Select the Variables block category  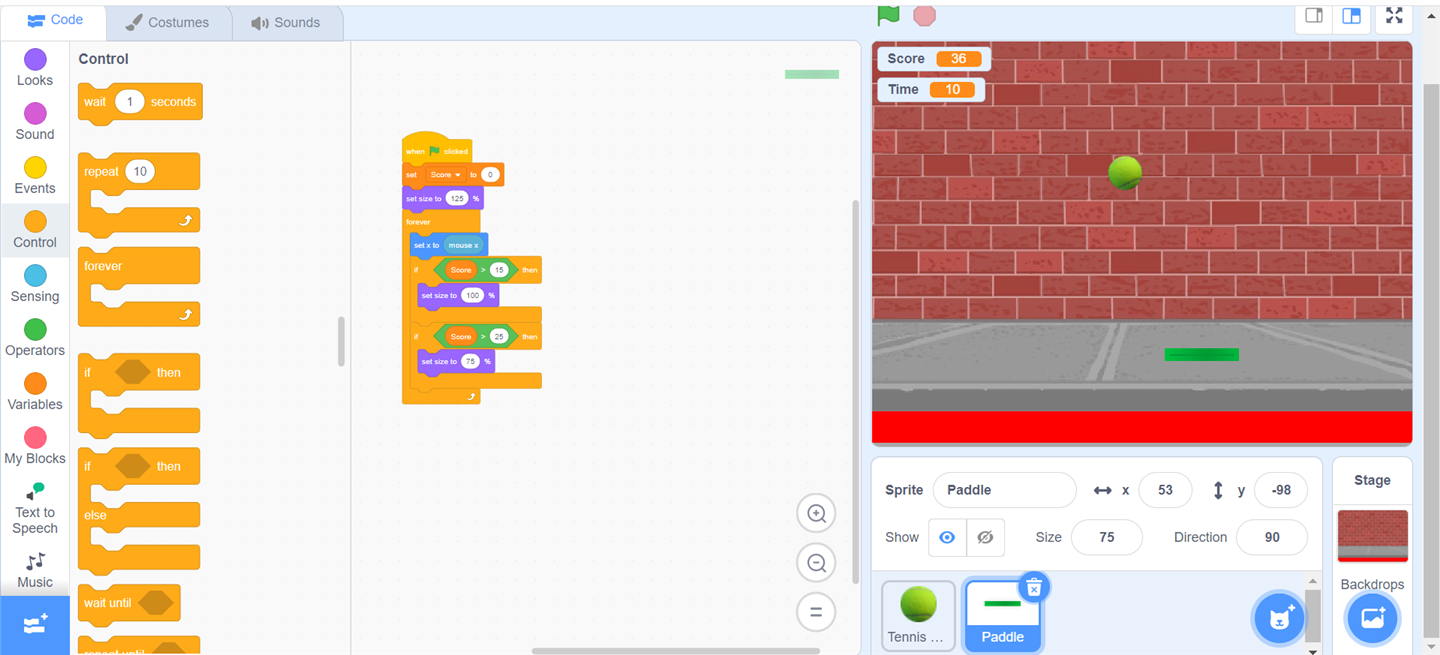[x=35, y=391]
